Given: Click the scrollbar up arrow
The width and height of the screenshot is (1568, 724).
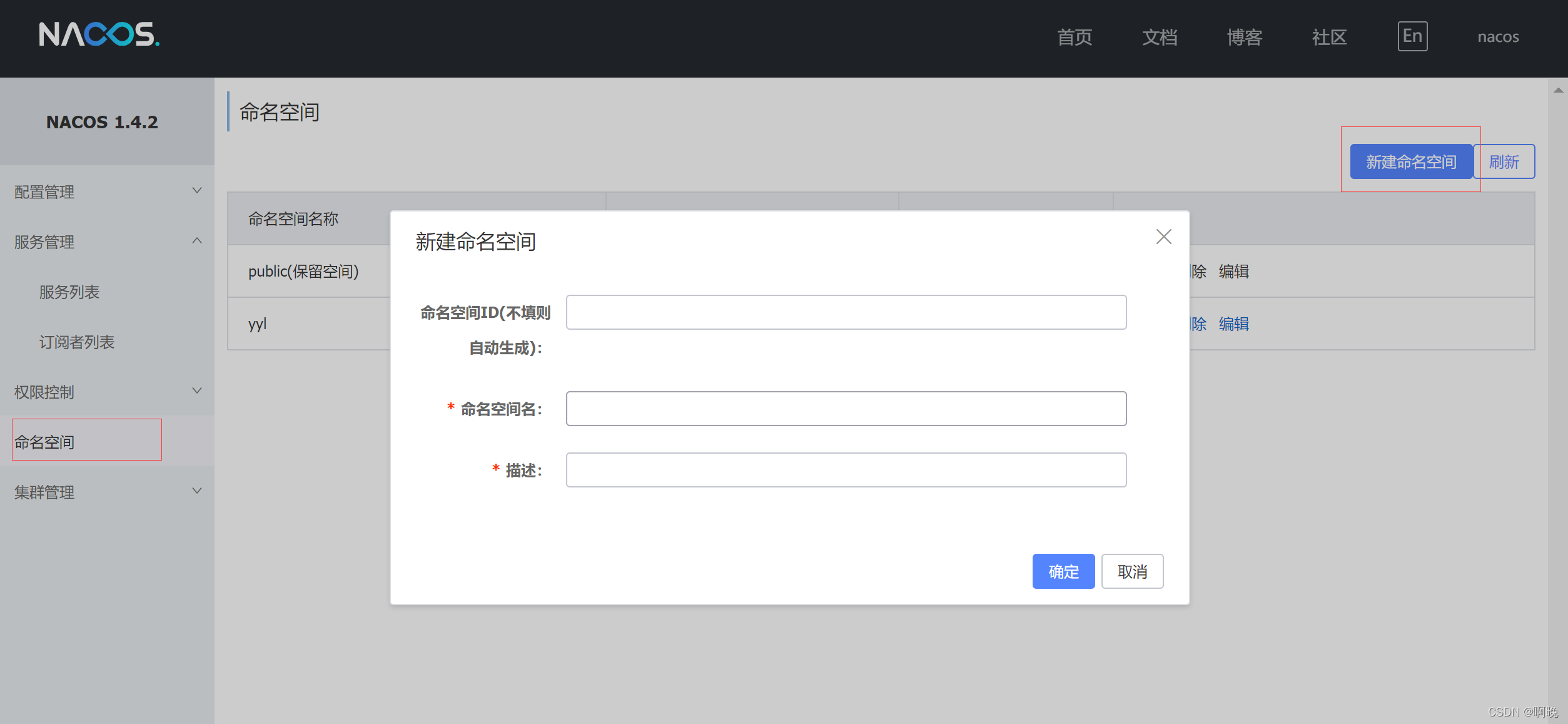Looking at the screenshot, I should [x=1558, y=90].
